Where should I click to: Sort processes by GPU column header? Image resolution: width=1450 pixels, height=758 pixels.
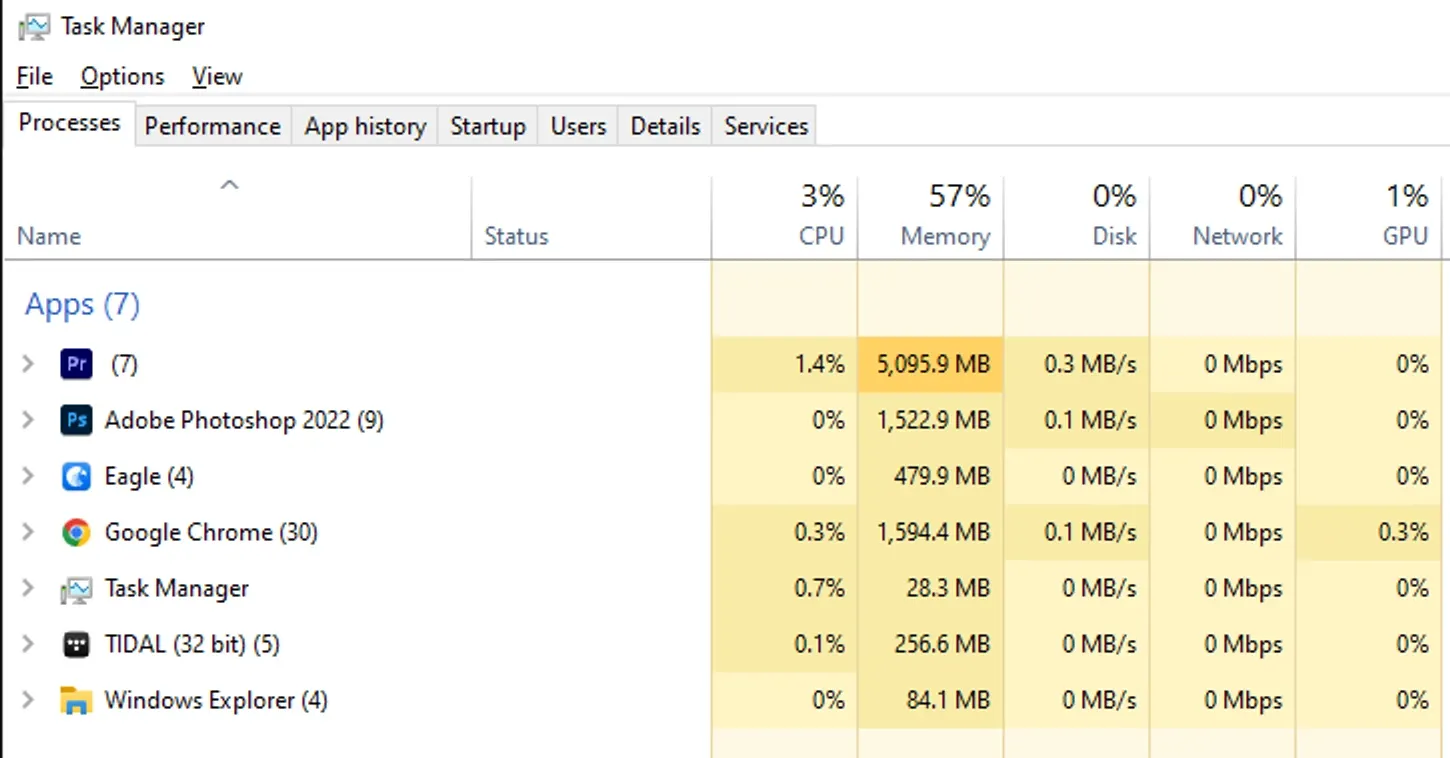[1369, 217]
